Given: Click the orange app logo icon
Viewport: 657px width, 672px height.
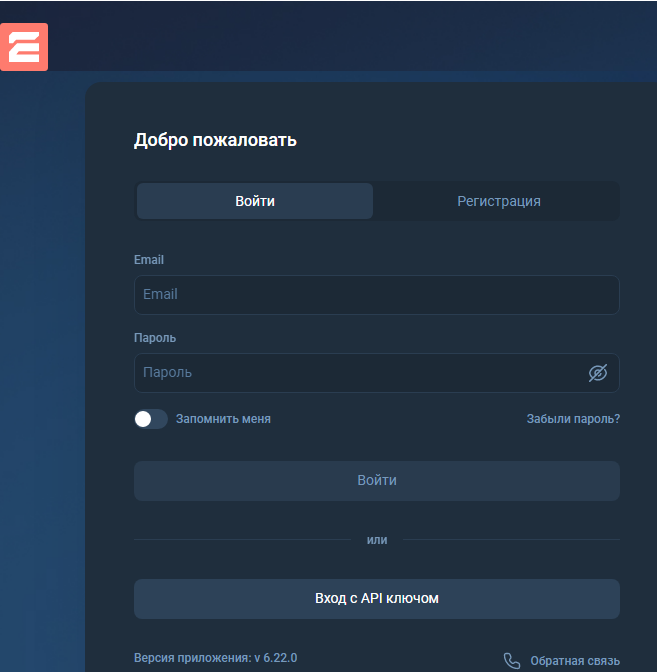Looking at the screenshot, I should 24,46.
